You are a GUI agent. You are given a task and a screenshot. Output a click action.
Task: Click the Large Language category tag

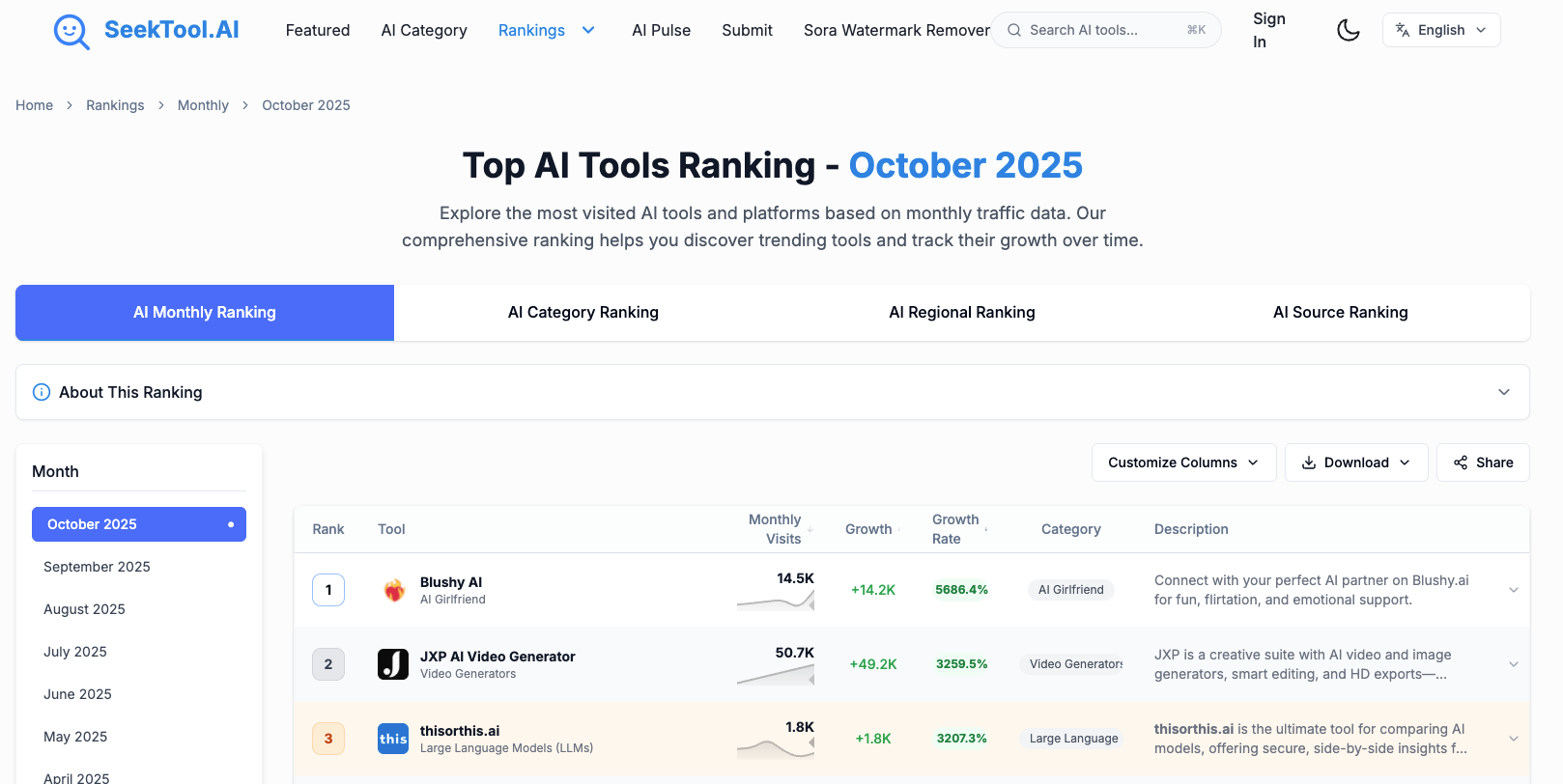point(1073,739)
